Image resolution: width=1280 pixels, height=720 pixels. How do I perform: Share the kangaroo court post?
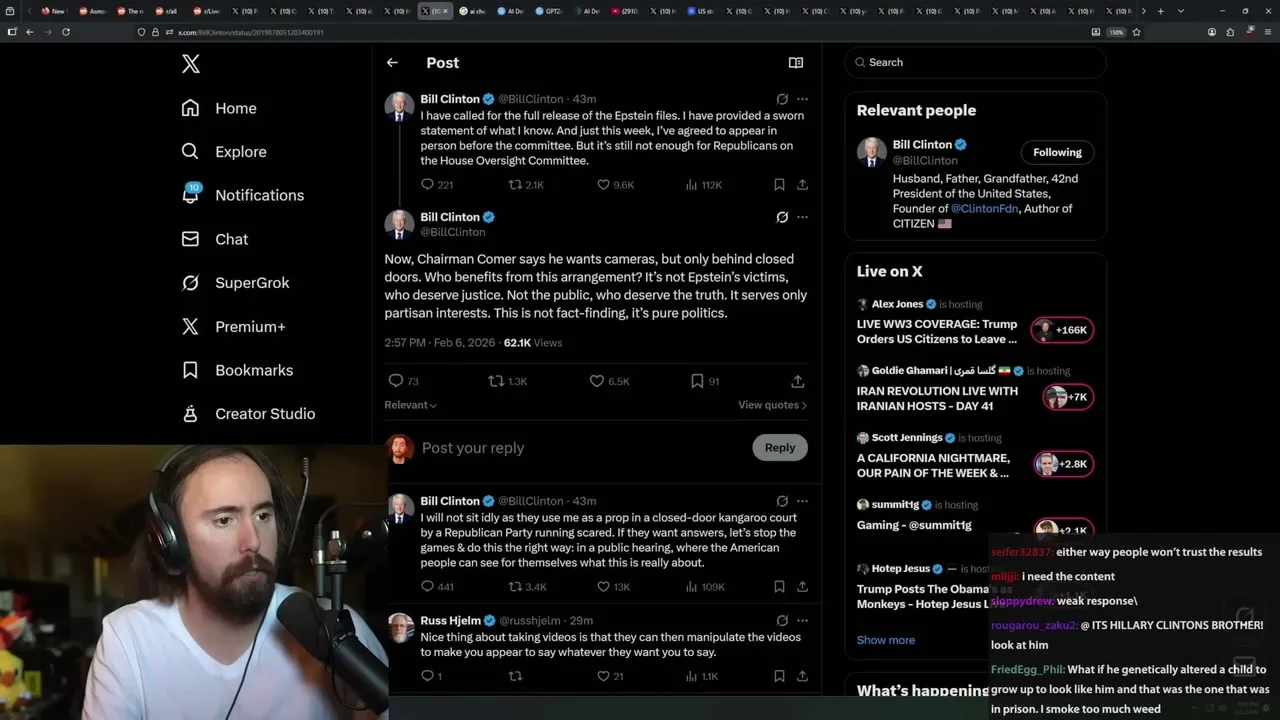point(802,587)
